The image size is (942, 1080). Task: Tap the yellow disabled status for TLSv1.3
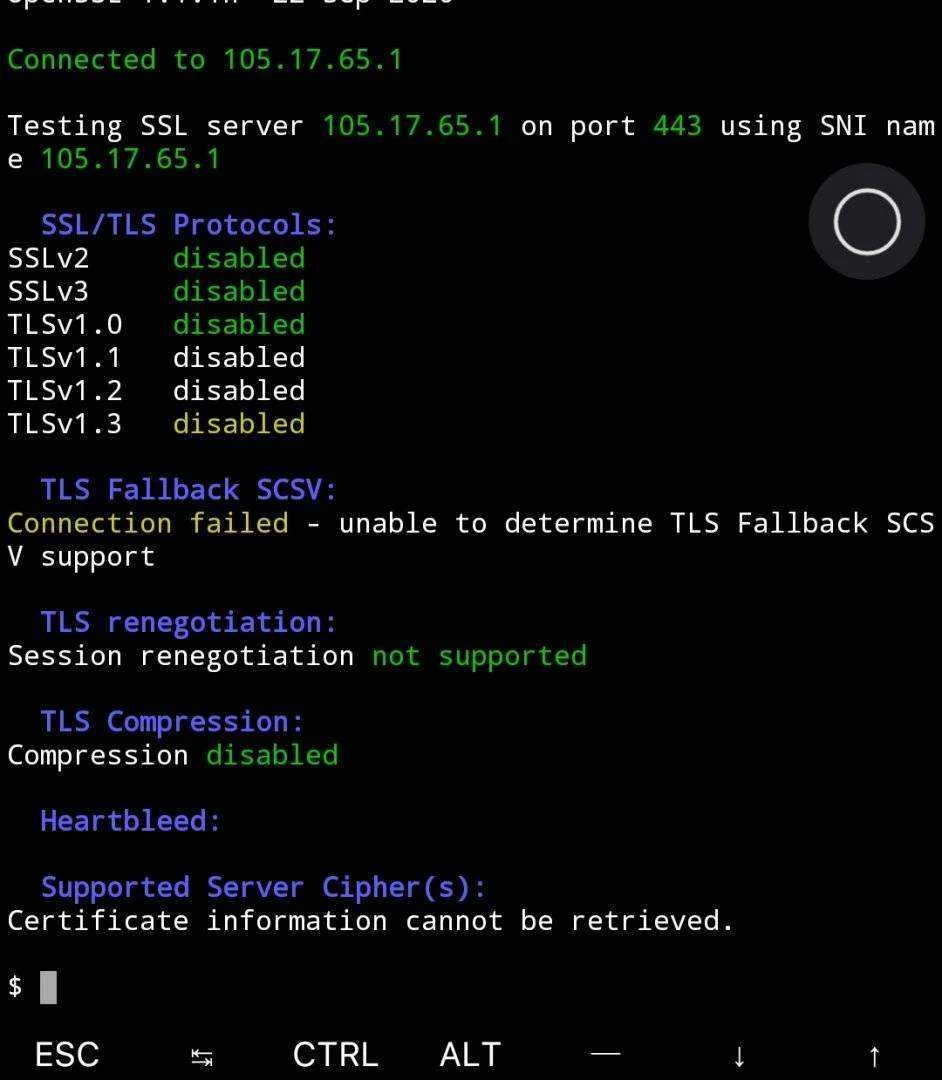coord(239,424)
